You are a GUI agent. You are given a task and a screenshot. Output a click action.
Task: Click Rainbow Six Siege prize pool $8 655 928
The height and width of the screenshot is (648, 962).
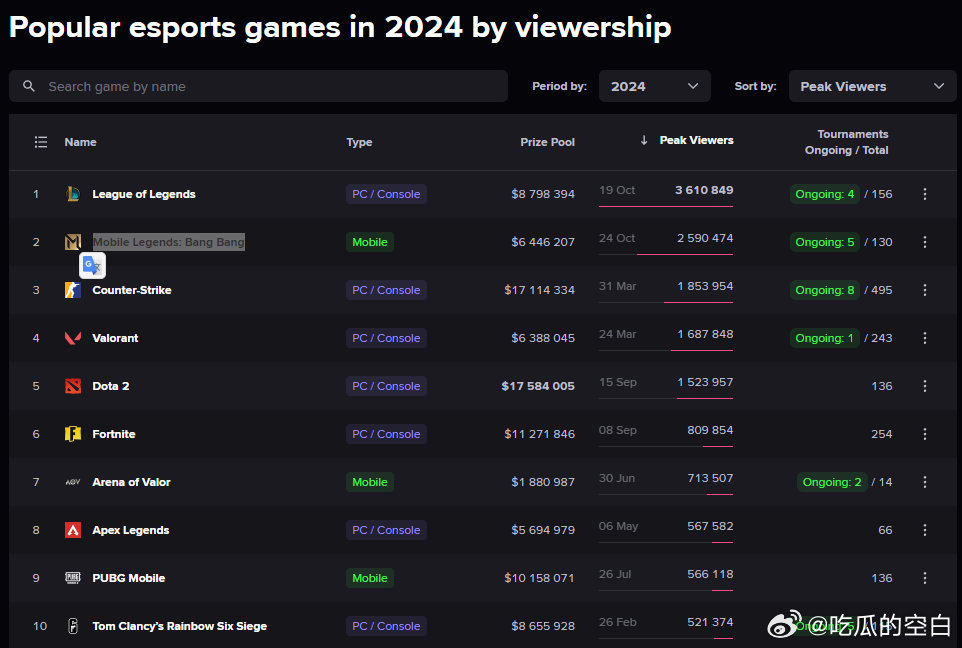(x=543, y=626)
